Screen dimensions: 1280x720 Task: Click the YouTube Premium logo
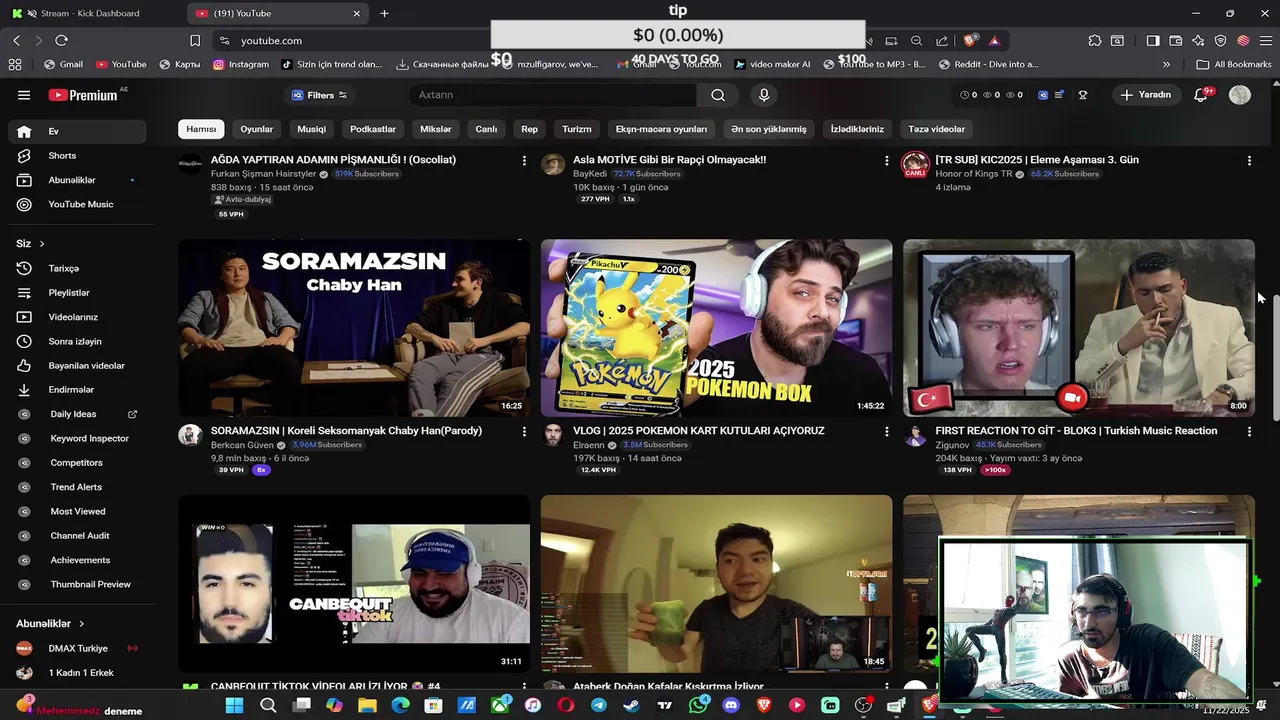click(83, 95)
